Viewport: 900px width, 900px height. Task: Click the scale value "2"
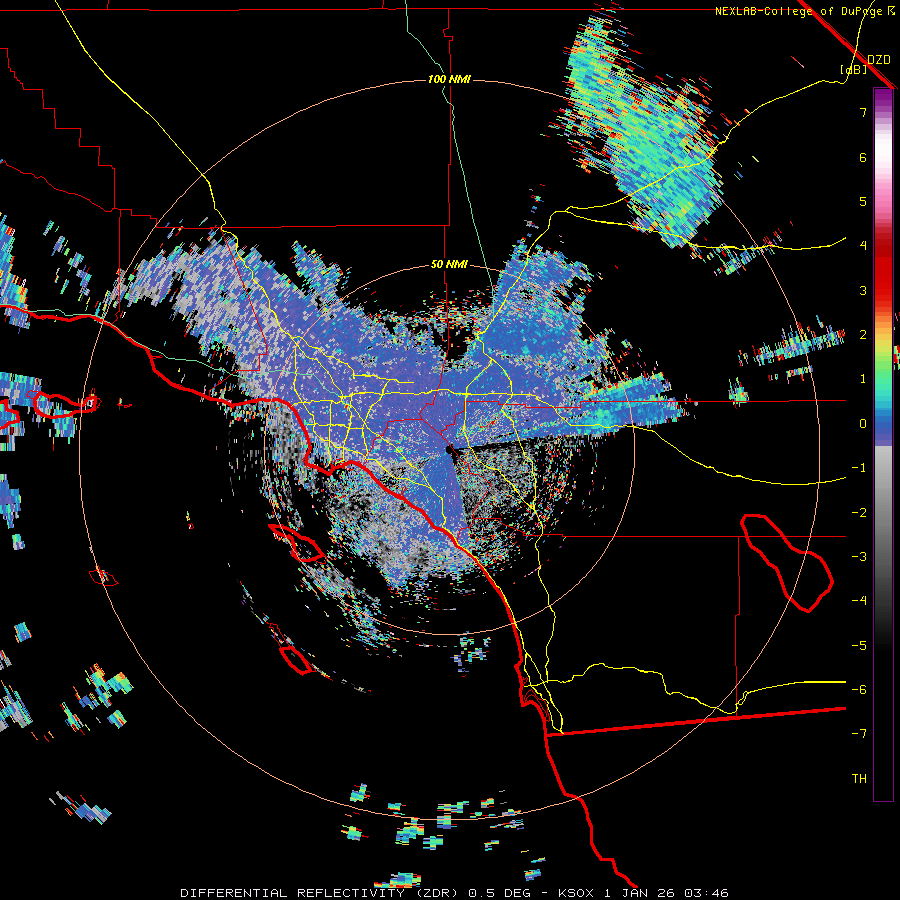click(x=863, y=335)
